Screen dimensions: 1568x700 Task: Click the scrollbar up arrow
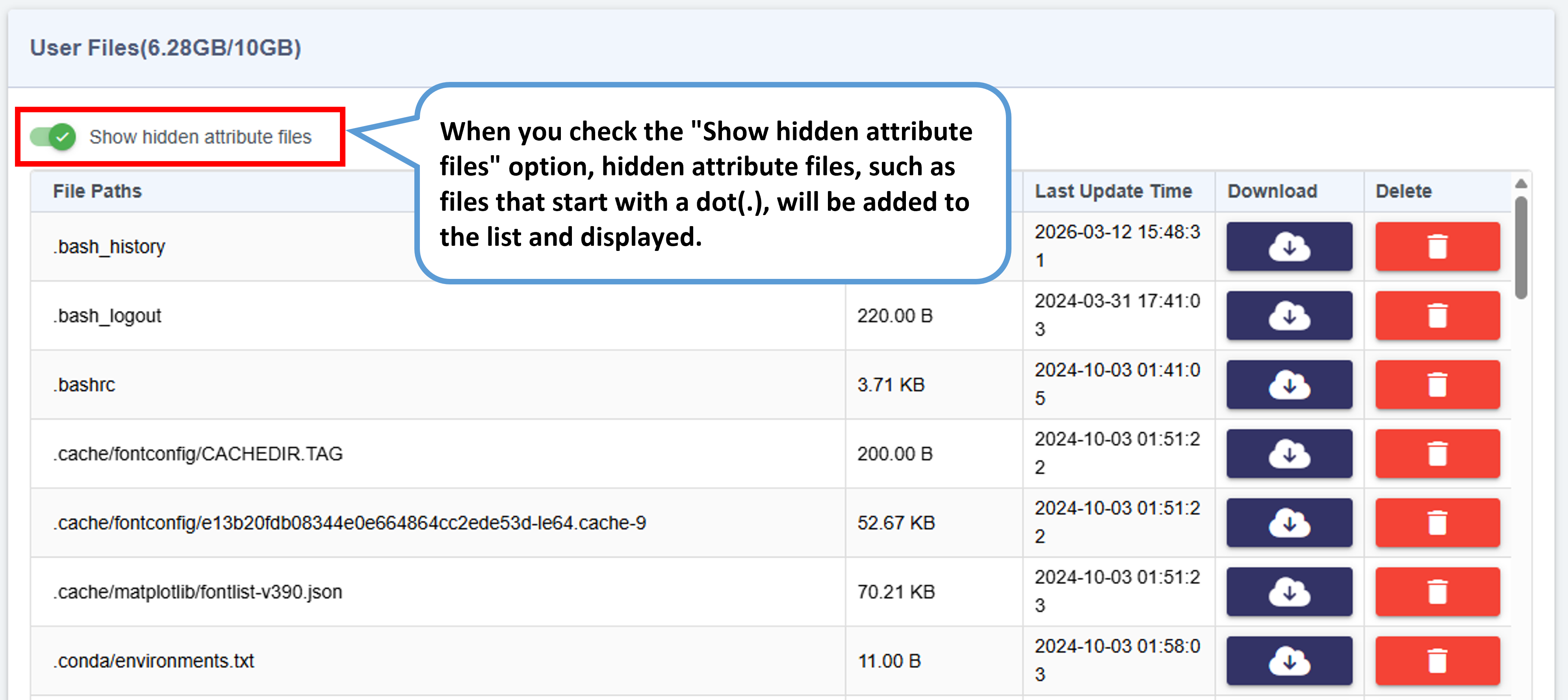pyautogui.click(x=1520, y=183)
